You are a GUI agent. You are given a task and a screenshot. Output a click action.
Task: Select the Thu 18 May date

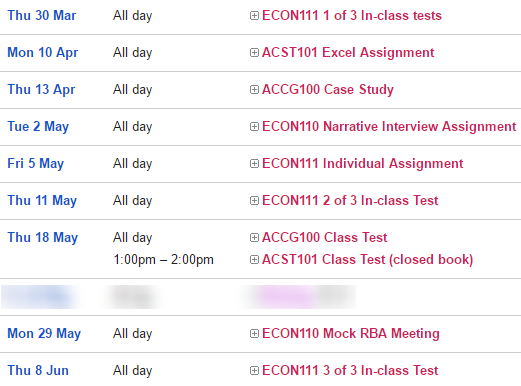click(x=43, y=238)
